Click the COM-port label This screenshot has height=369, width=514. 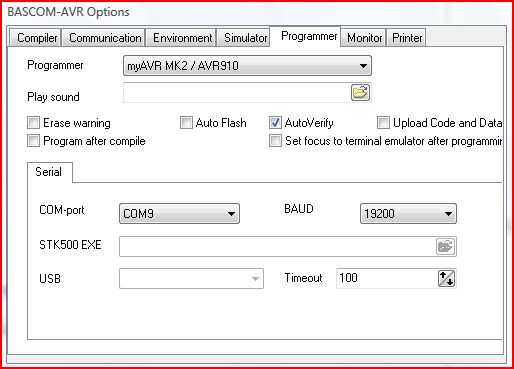[62, 210]
